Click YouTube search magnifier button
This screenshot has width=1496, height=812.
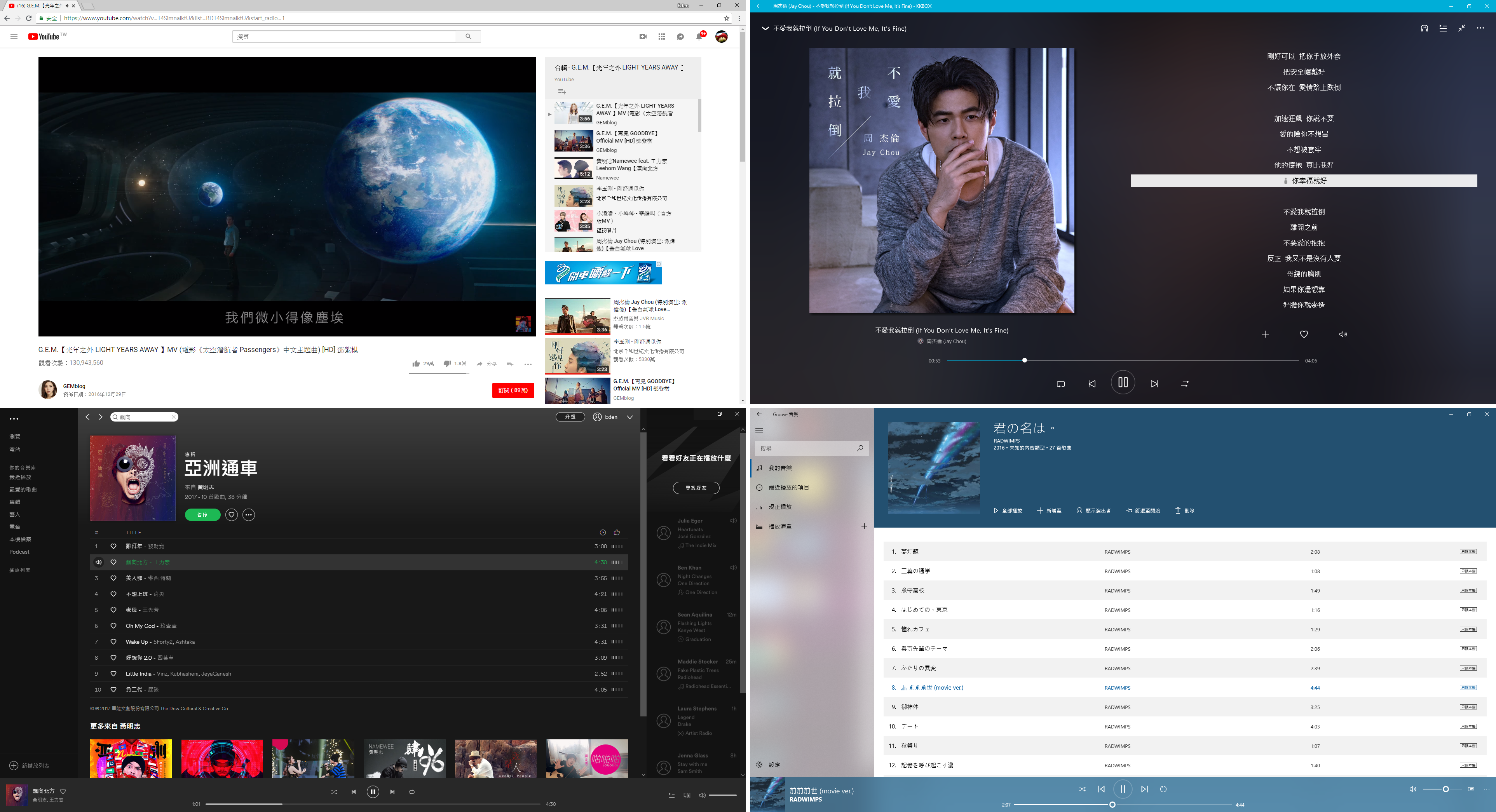coord(468,37)
